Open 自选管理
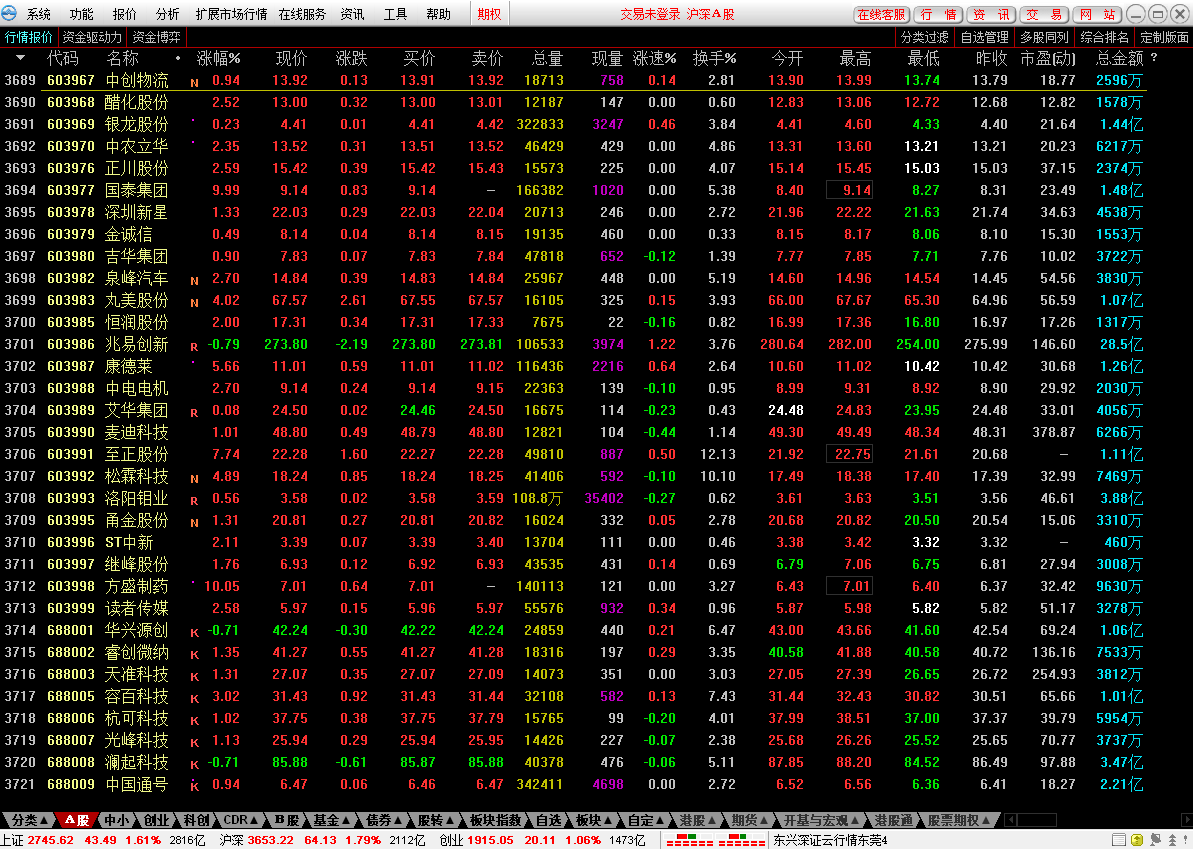 coord(985,37)
